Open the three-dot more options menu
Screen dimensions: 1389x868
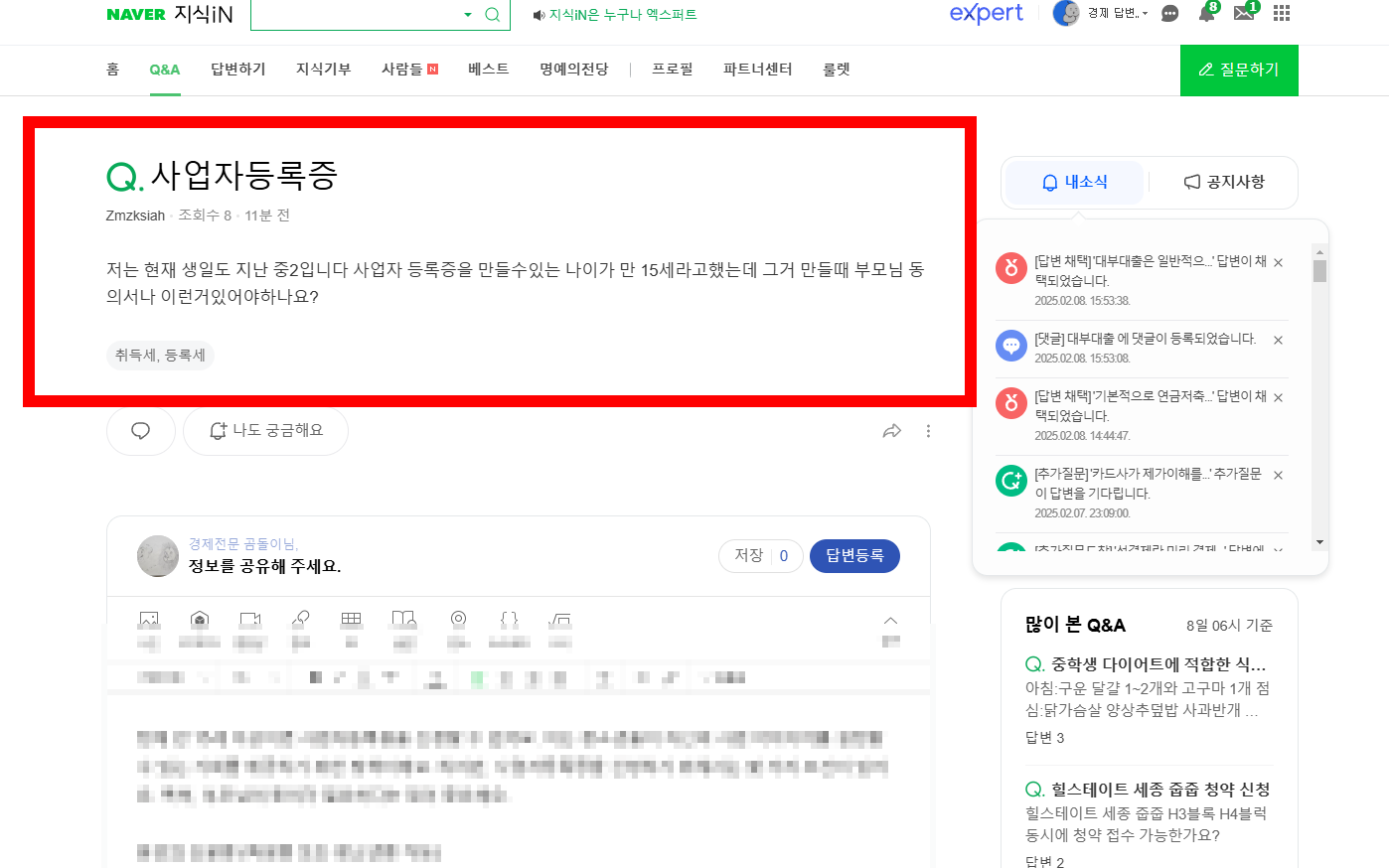(929, 431)
